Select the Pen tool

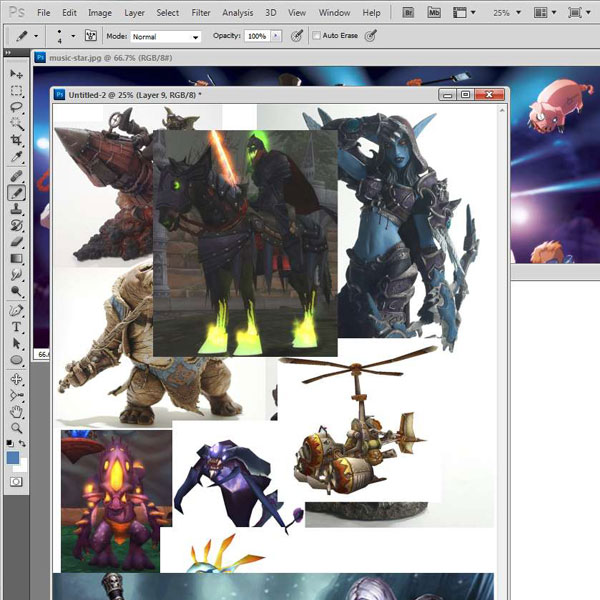click(16, 310)
